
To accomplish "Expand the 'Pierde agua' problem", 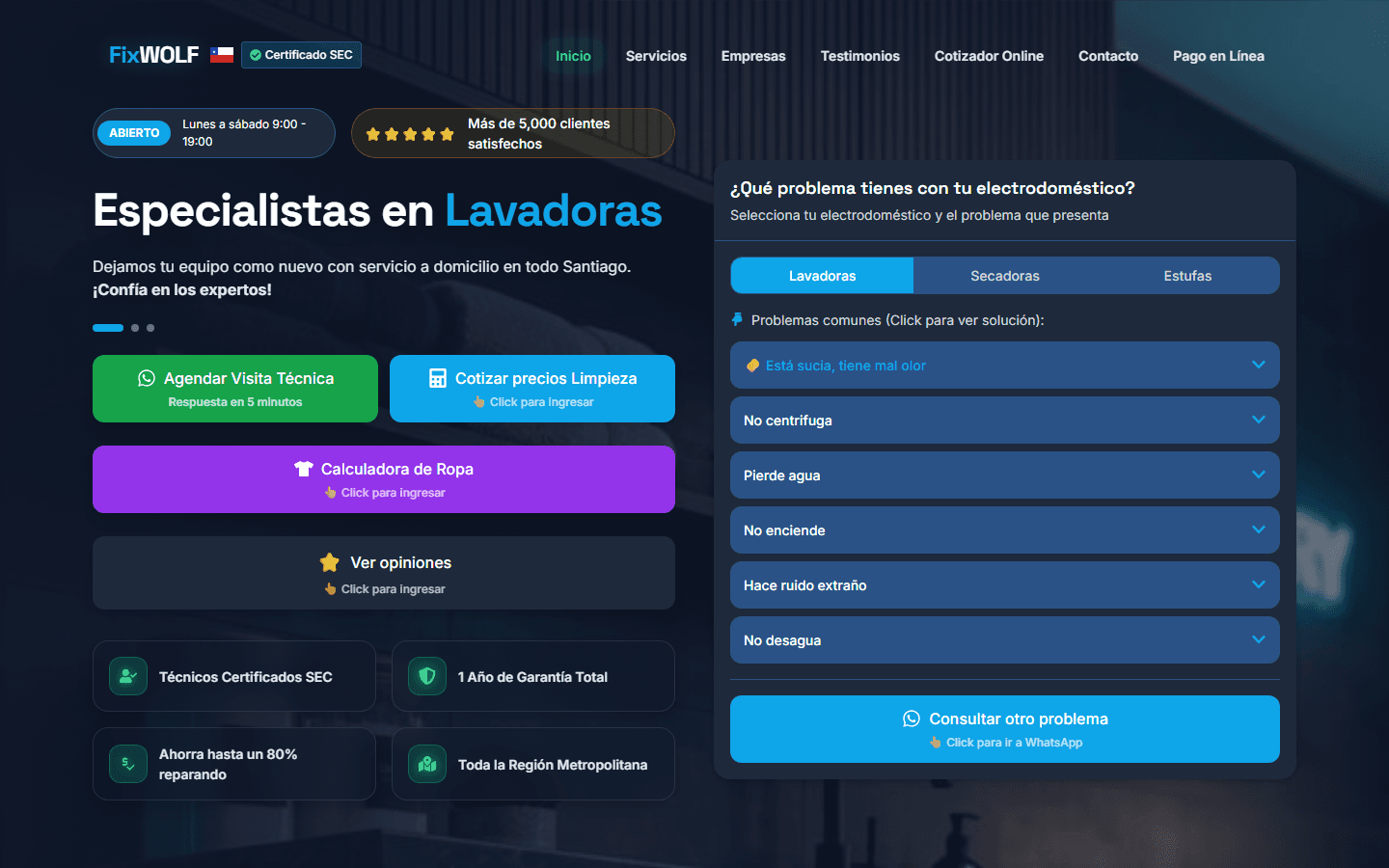I will point(1005,475).
